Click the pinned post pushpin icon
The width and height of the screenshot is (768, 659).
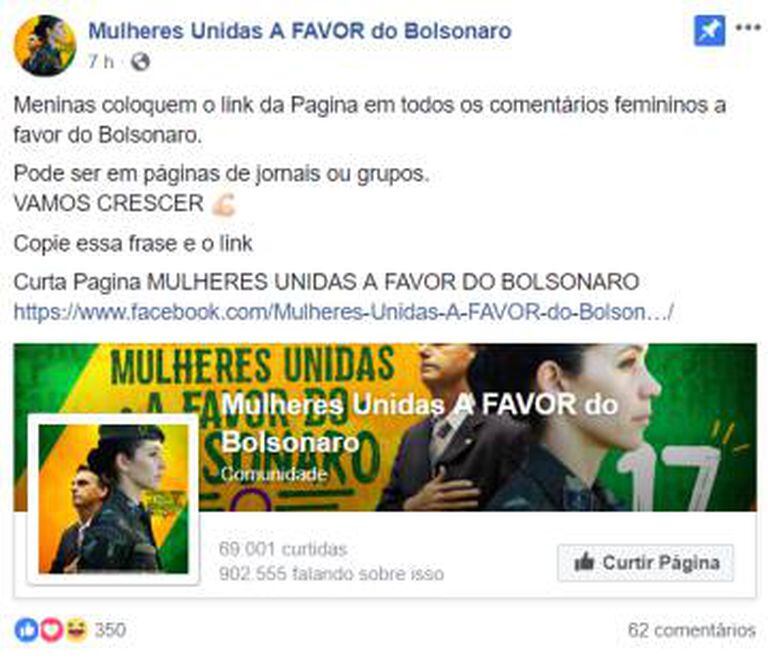point(709,30)
